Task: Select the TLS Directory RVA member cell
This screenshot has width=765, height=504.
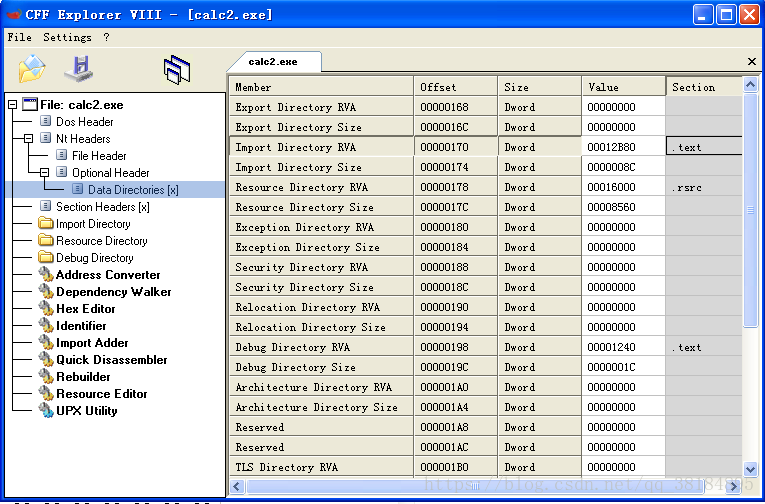Action: point(321,467)
